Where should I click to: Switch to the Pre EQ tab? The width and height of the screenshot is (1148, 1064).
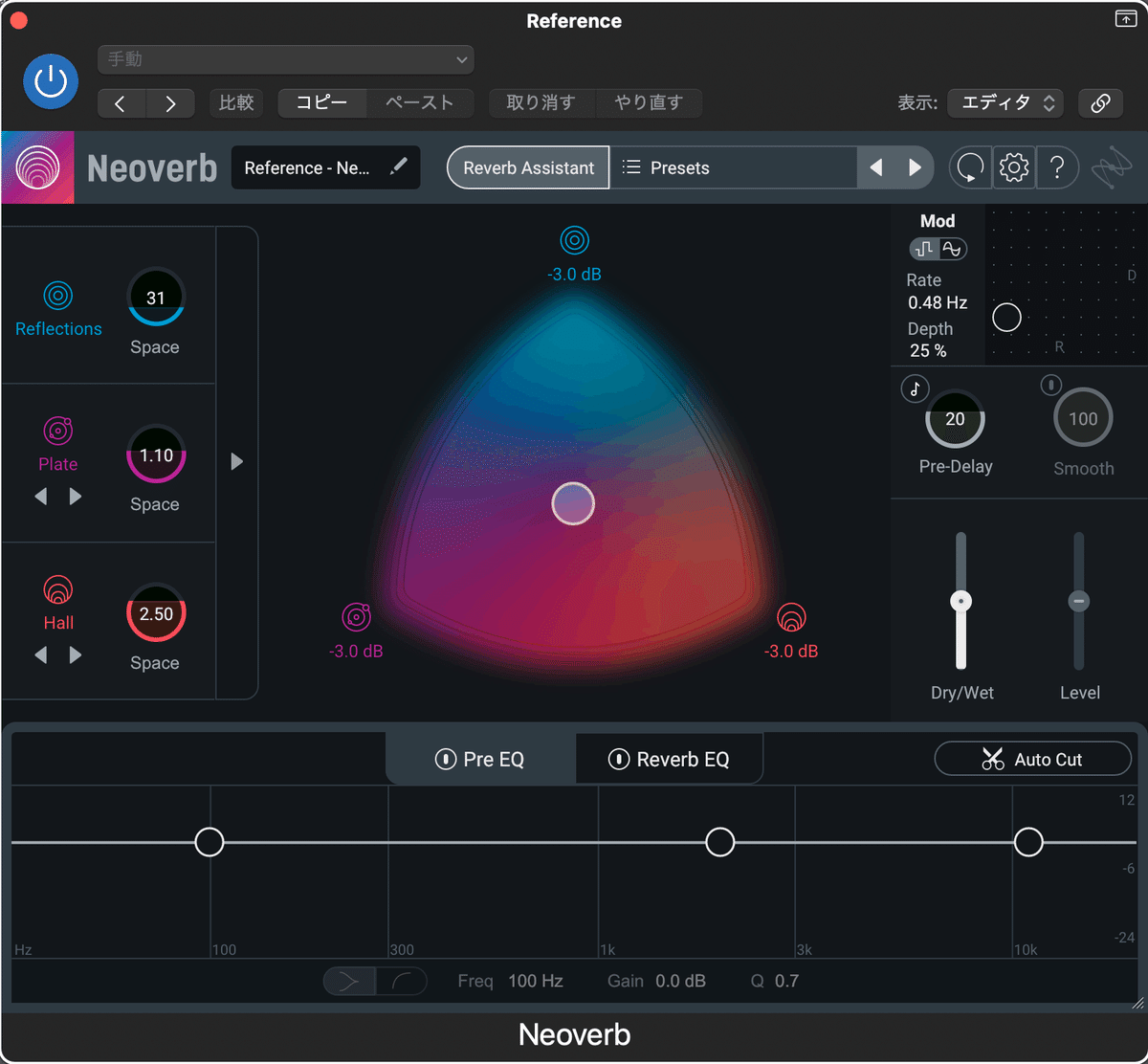[480, 760]
